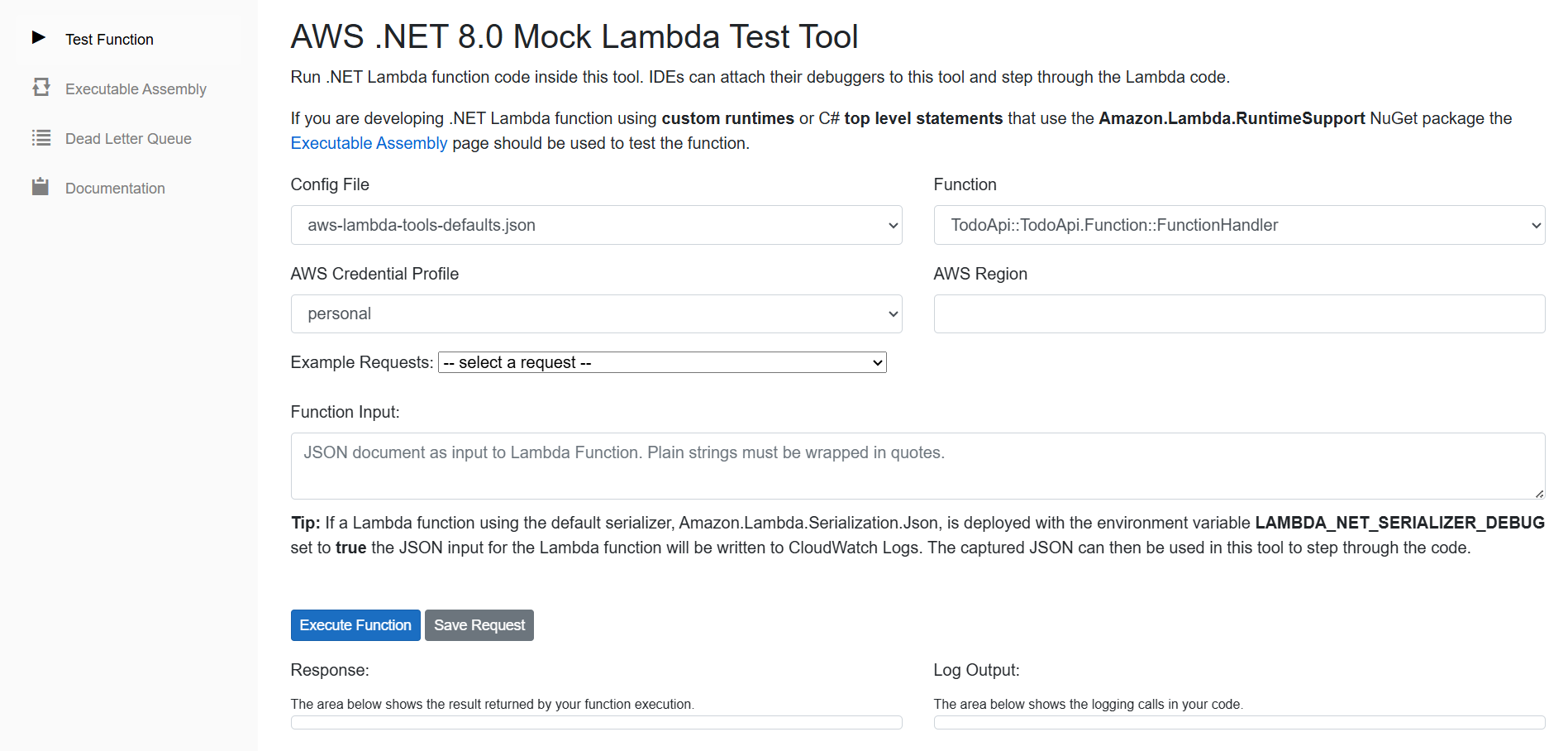Click the play icon beside Test Function

click(40, 36)
